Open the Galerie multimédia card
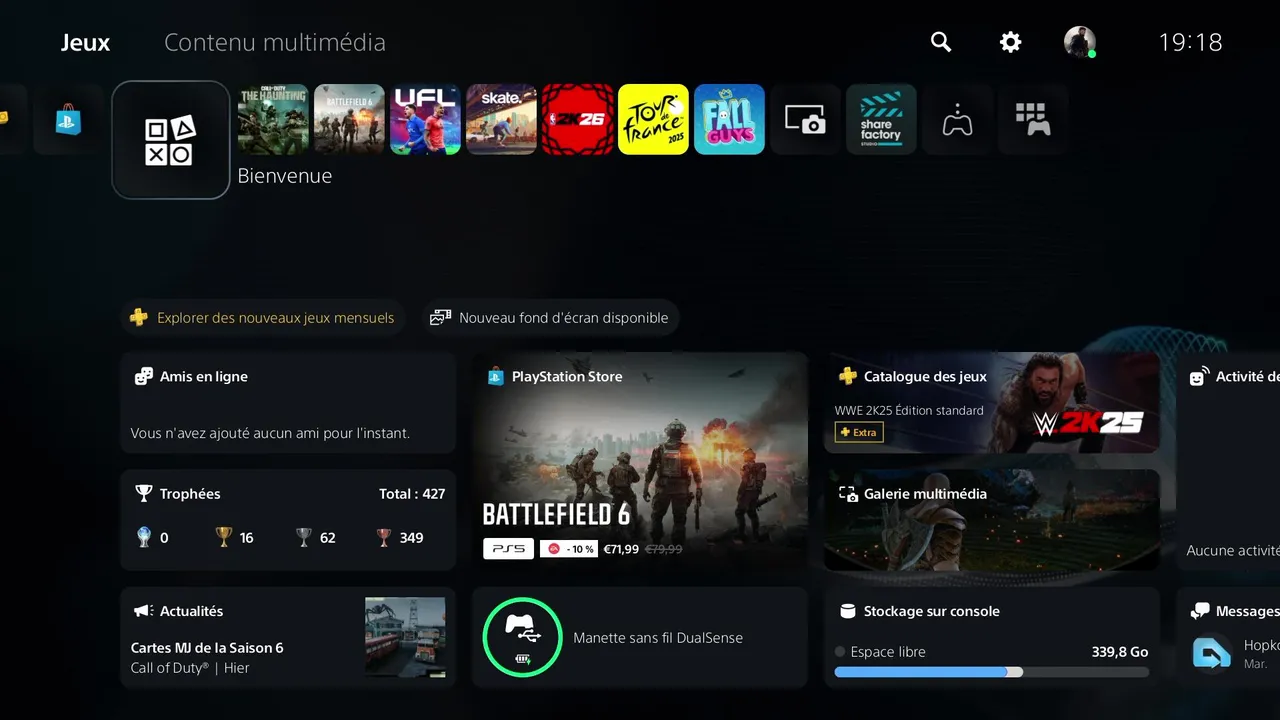The image size is (1280, 720). tap(992, 520)
